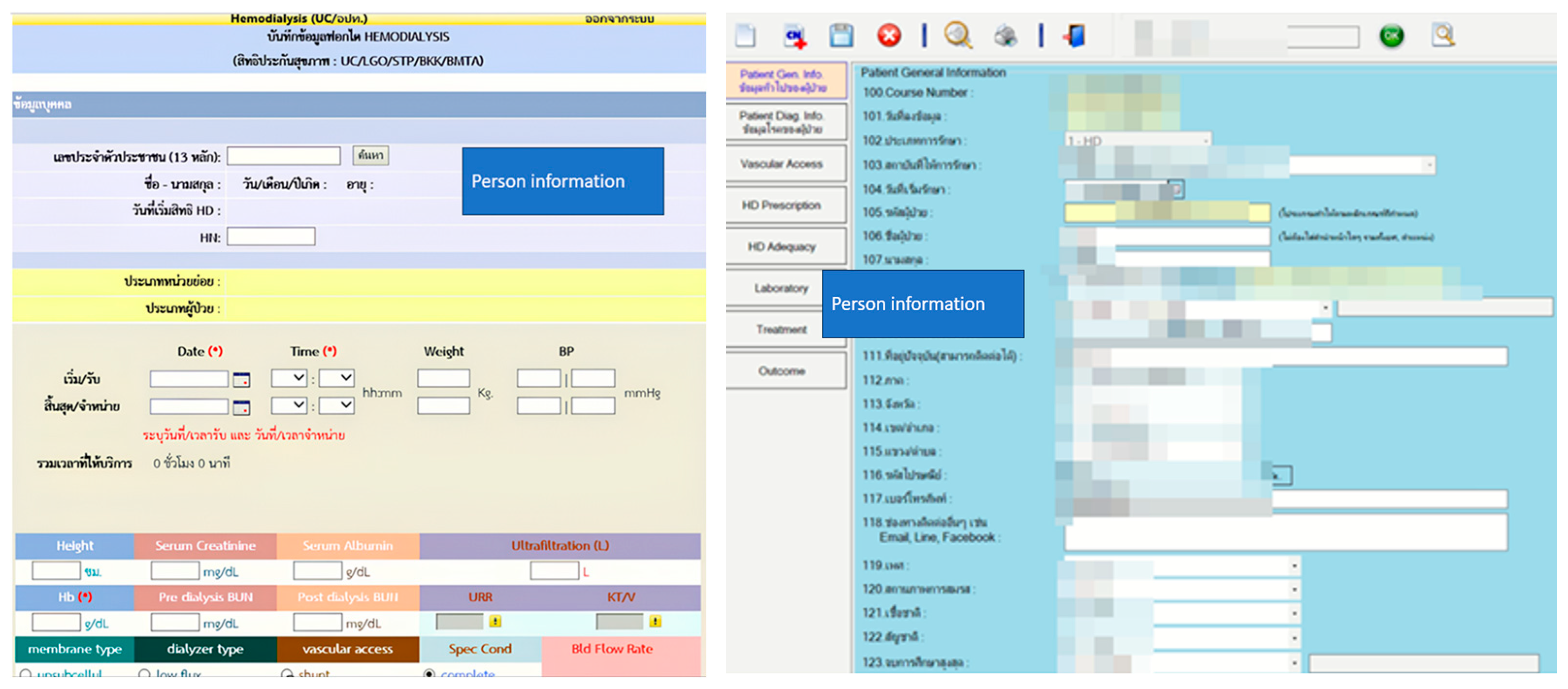The width and height of the screenshot is (1568, 689).
Task: Open calendar picker for start date
Action: pyautogui.click(x=242, y=380)
